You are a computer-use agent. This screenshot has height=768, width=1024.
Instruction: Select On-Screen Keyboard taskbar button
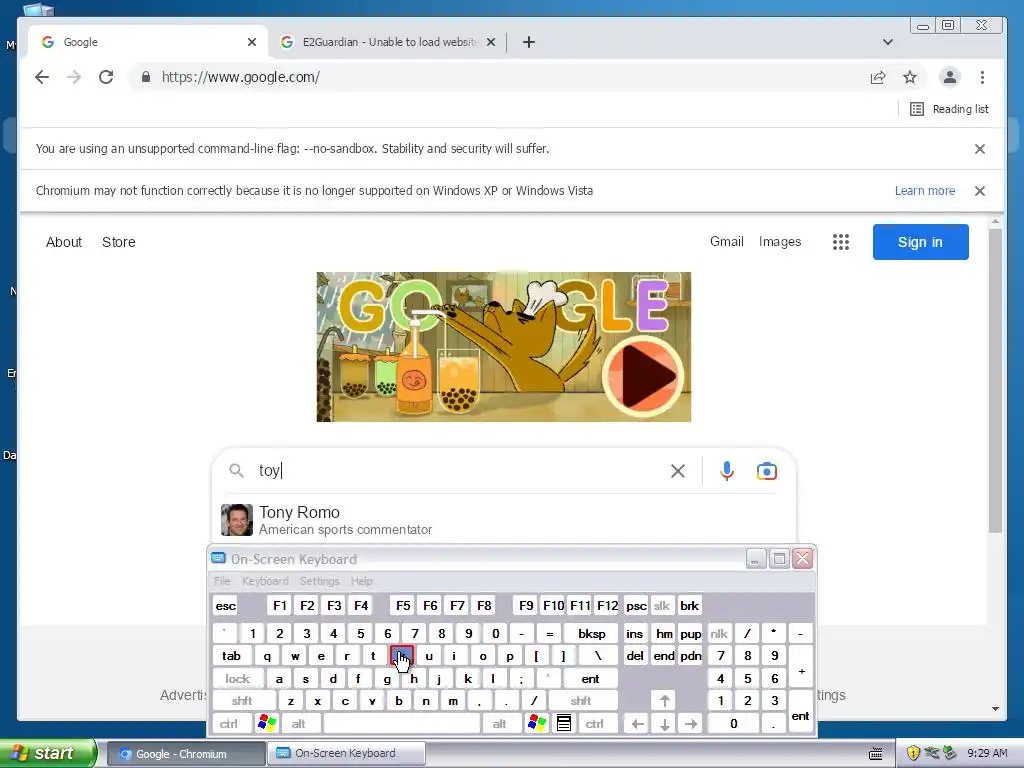click(x=346, y=754)
